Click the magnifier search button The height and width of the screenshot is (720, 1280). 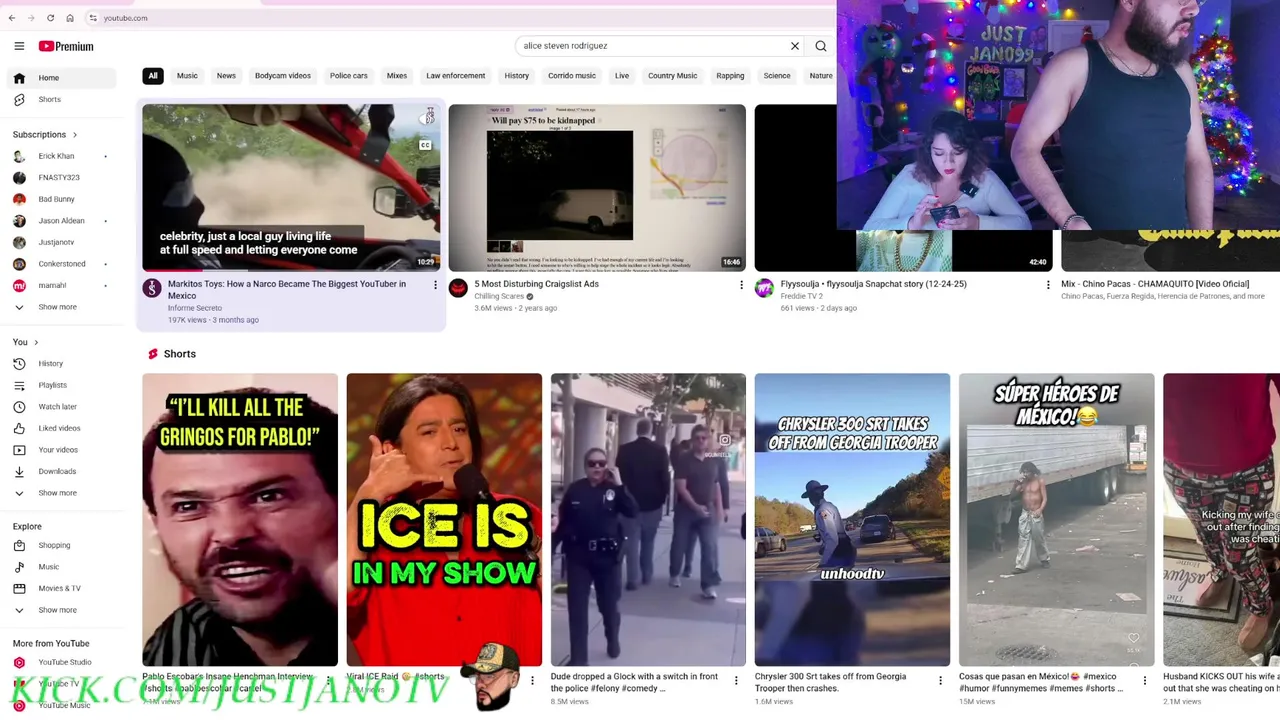click(821, 46)
